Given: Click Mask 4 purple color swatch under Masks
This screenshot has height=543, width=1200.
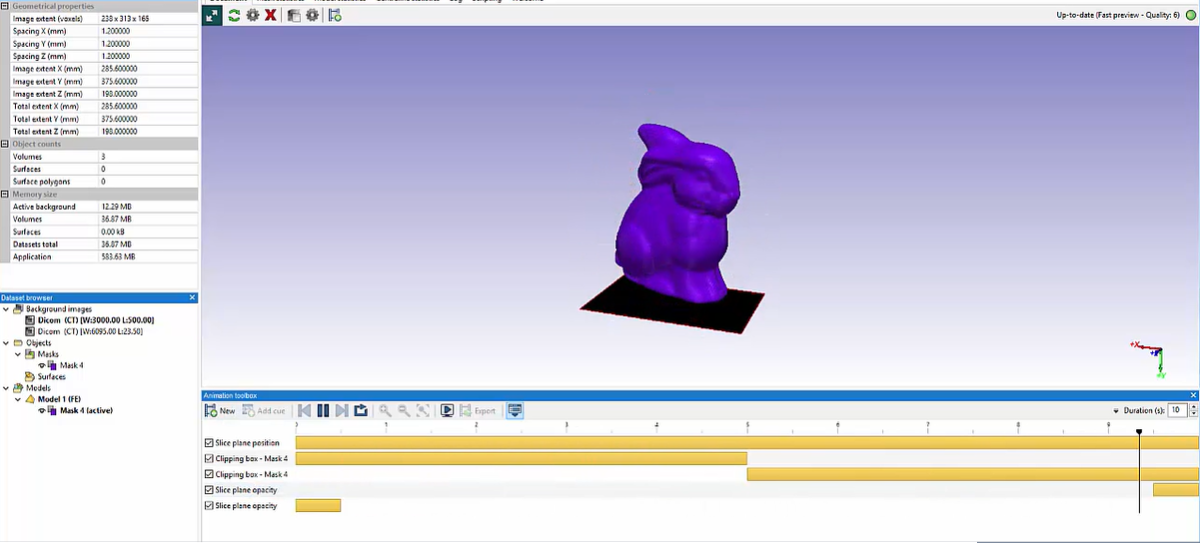Looking at the screenshot, I should pyautogui.click(x=52, y=366).
